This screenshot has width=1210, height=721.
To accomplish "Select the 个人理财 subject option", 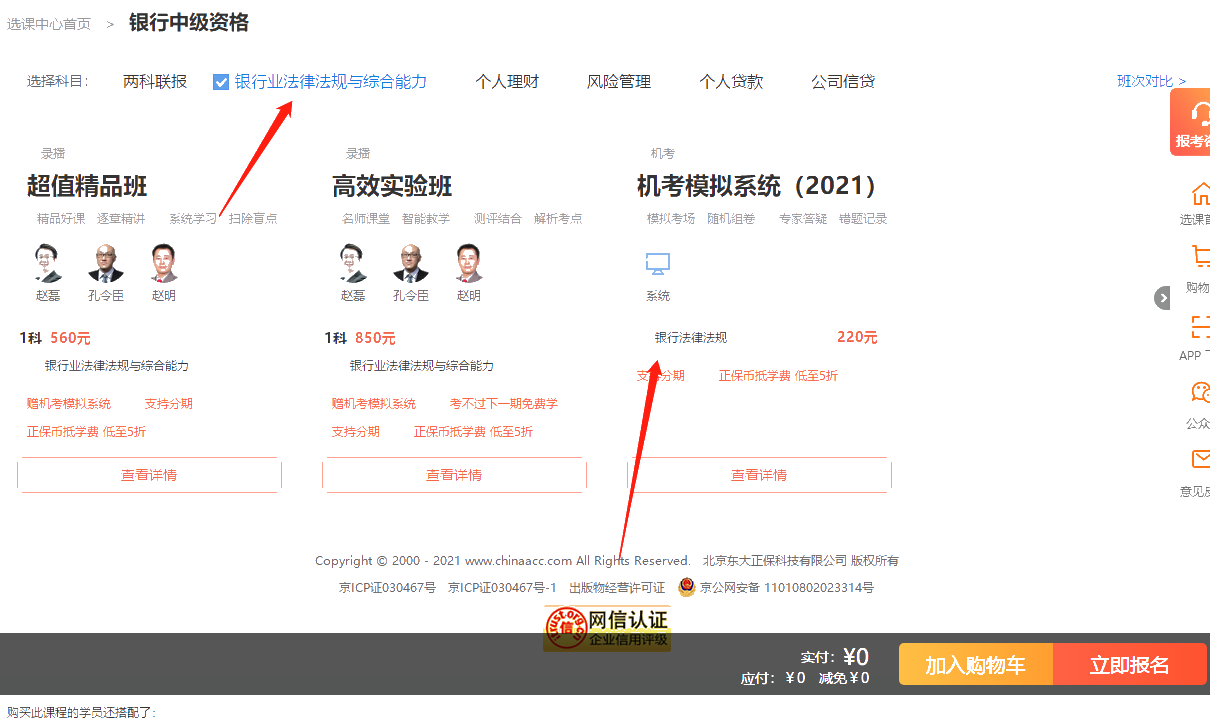I will tap(507, 81).
